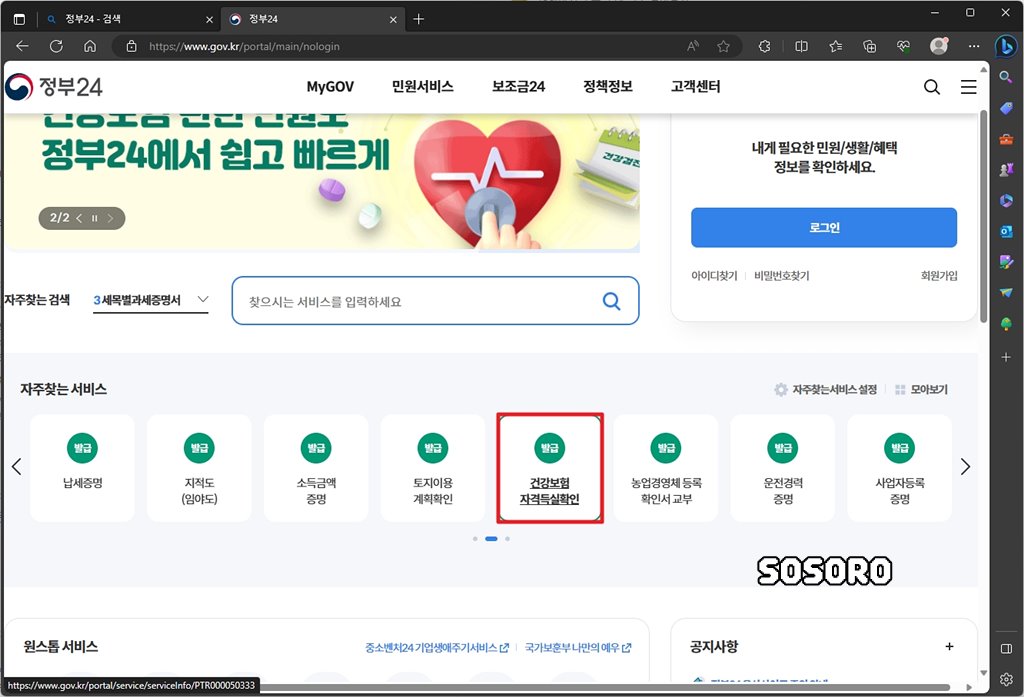The height and width of the screenshot is (697, 1024).
Task: Open the header search magnifier icon
Action: coord(932,87)
